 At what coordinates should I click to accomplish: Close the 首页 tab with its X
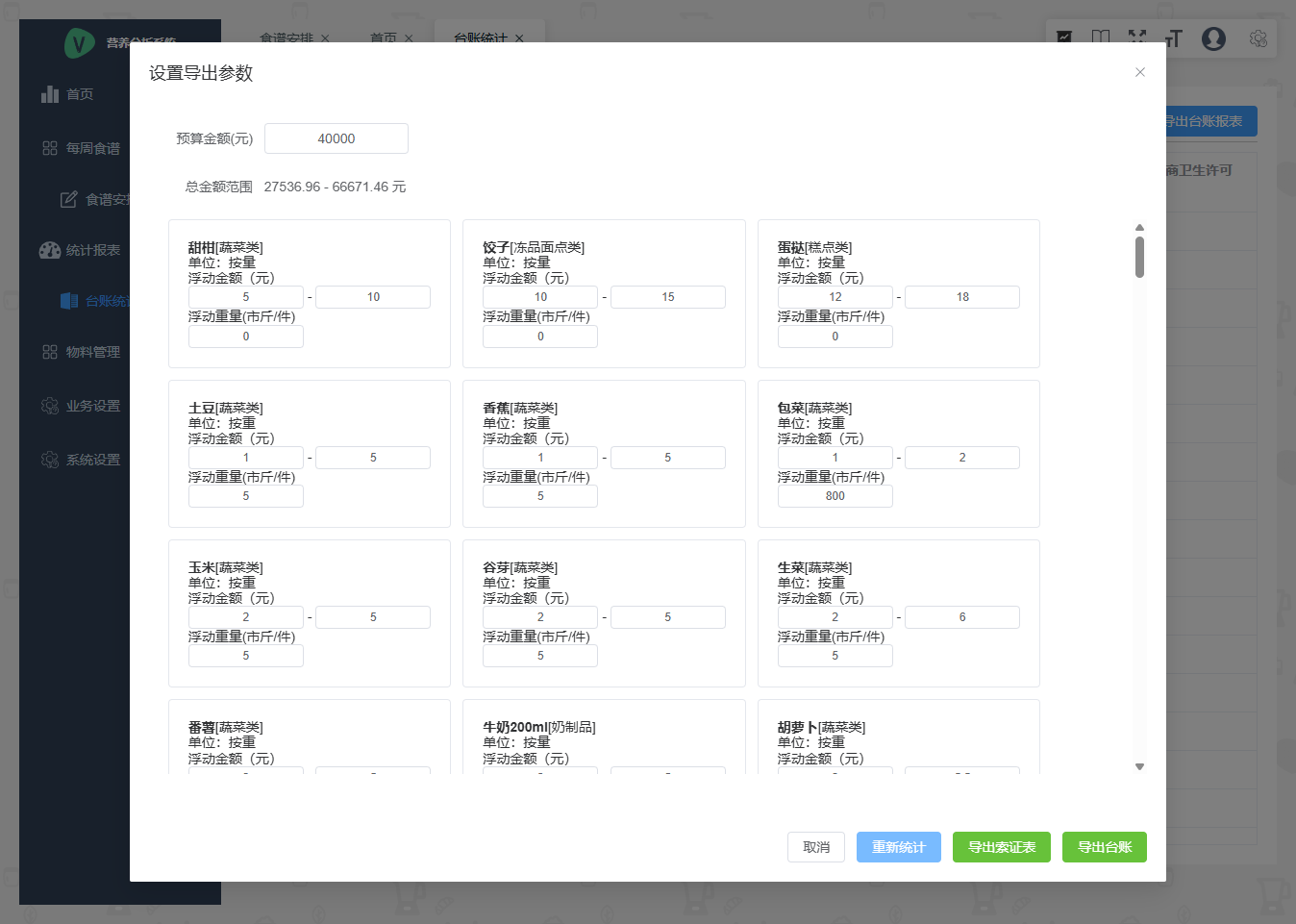point(409,38)
